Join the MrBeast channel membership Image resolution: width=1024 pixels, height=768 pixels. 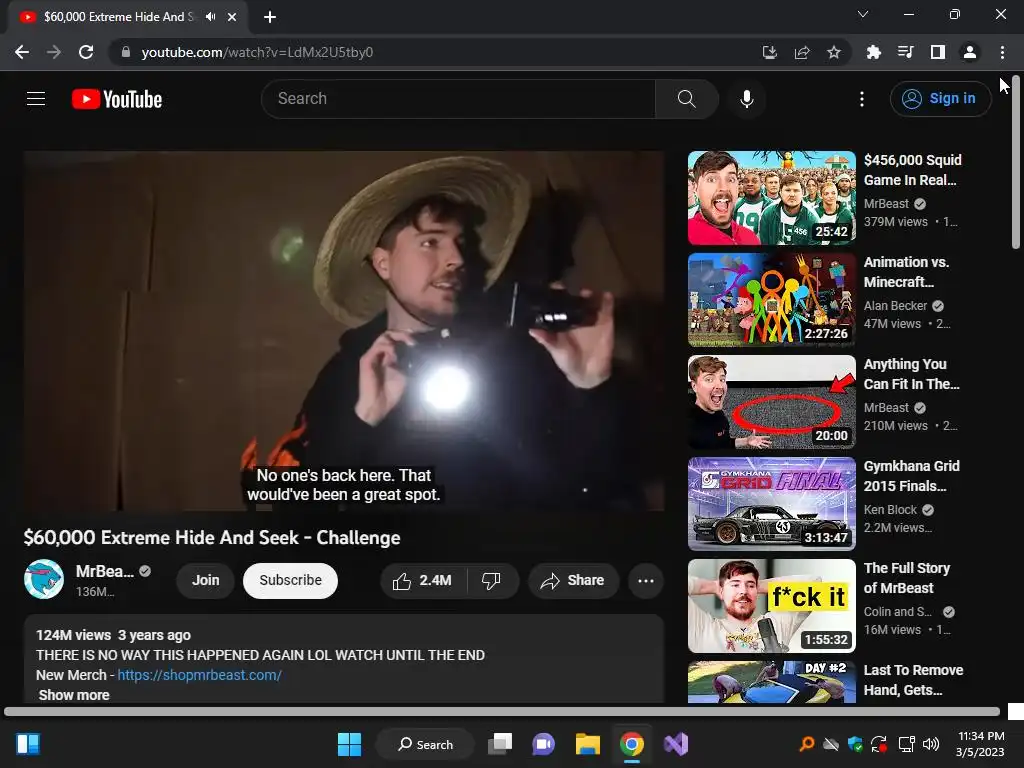click(205, 581)
